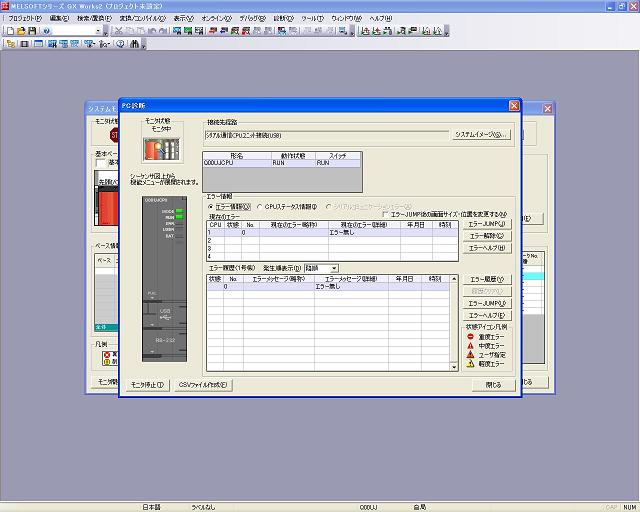
Task: Click the New project icon
Action: pos(10,31)
